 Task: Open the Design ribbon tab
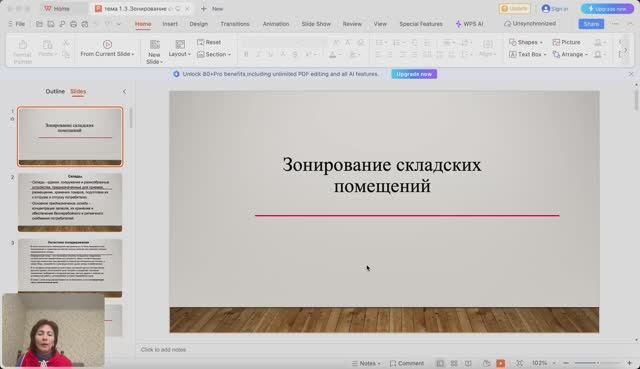198,24
